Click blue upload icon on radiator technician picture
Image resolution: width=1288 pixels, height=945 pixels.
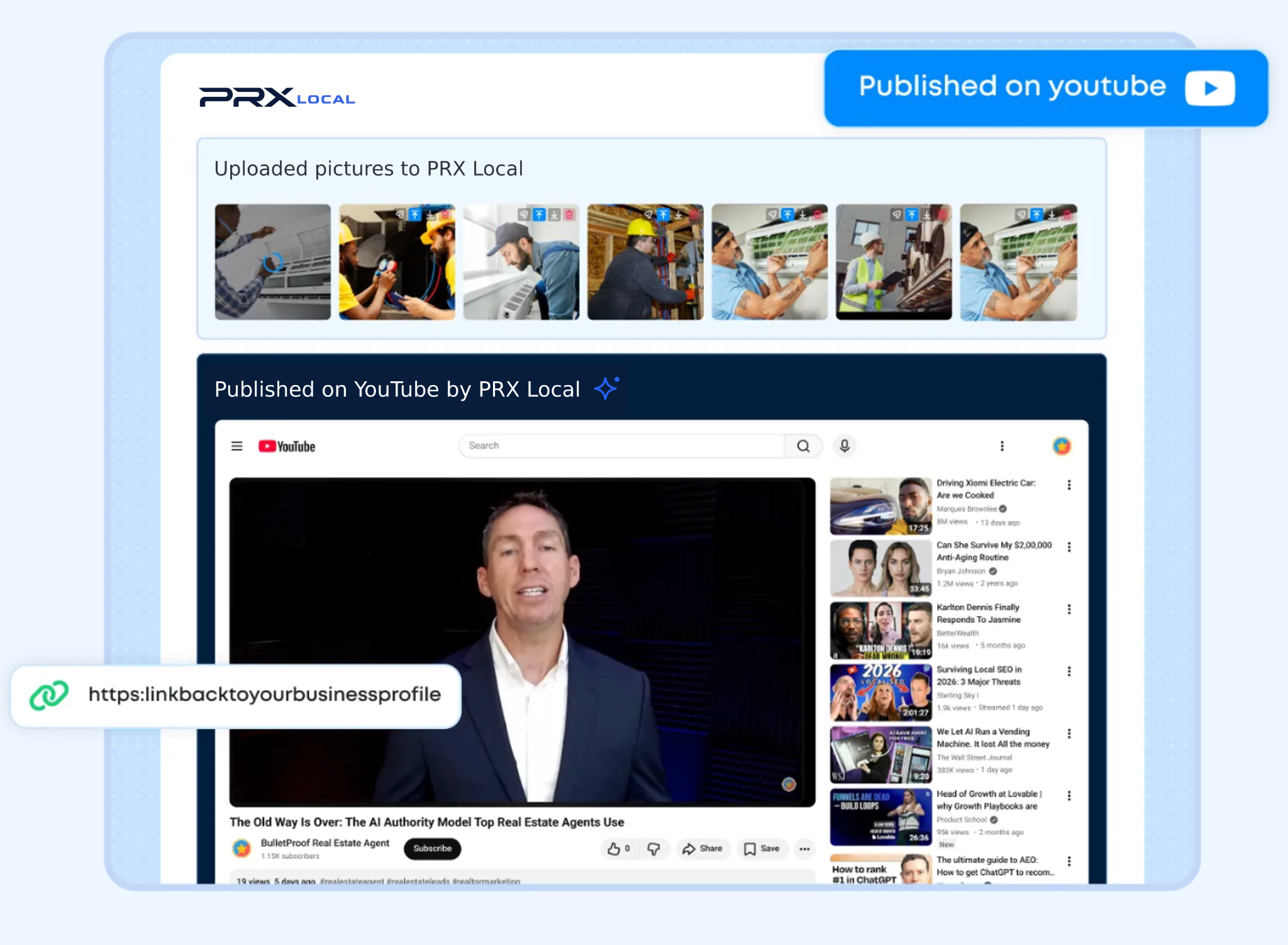[x=539, y=215]
